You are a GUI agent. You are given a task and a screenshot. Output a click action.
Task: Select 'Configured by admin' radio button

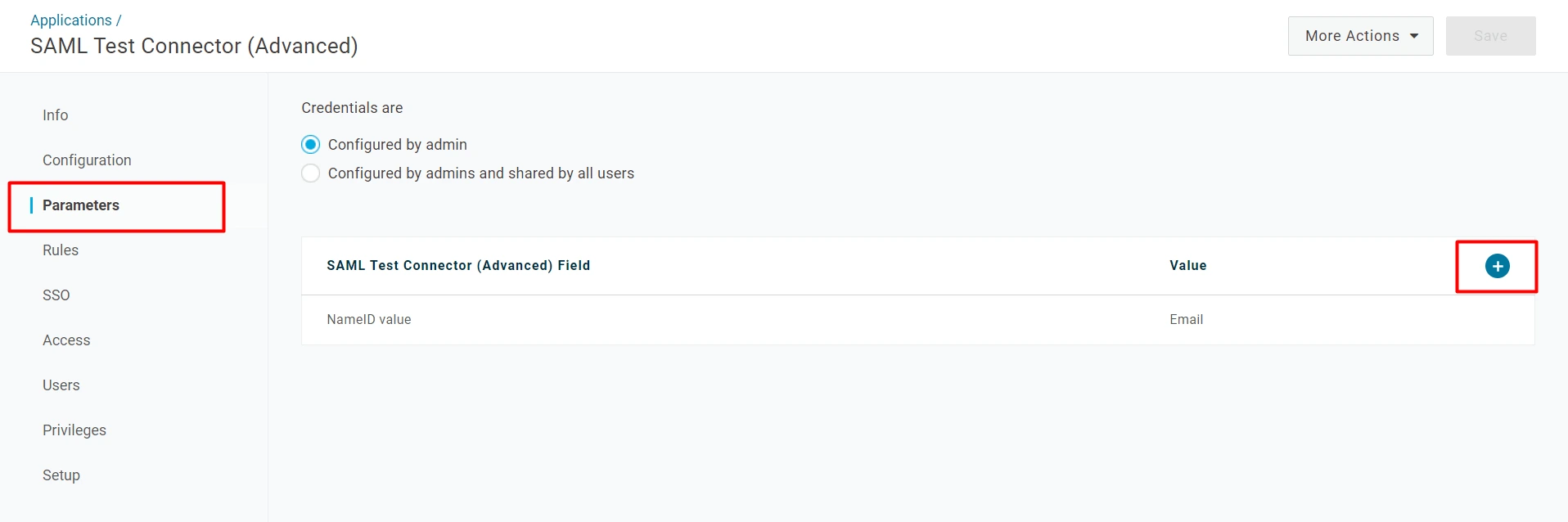[x=311, y=145]
